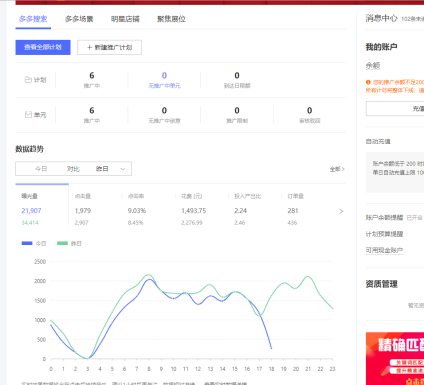The height and width of the screenshot is (385, 424).
Task: Click the 余额 label in 我的账户
Action: click(373, 66)
